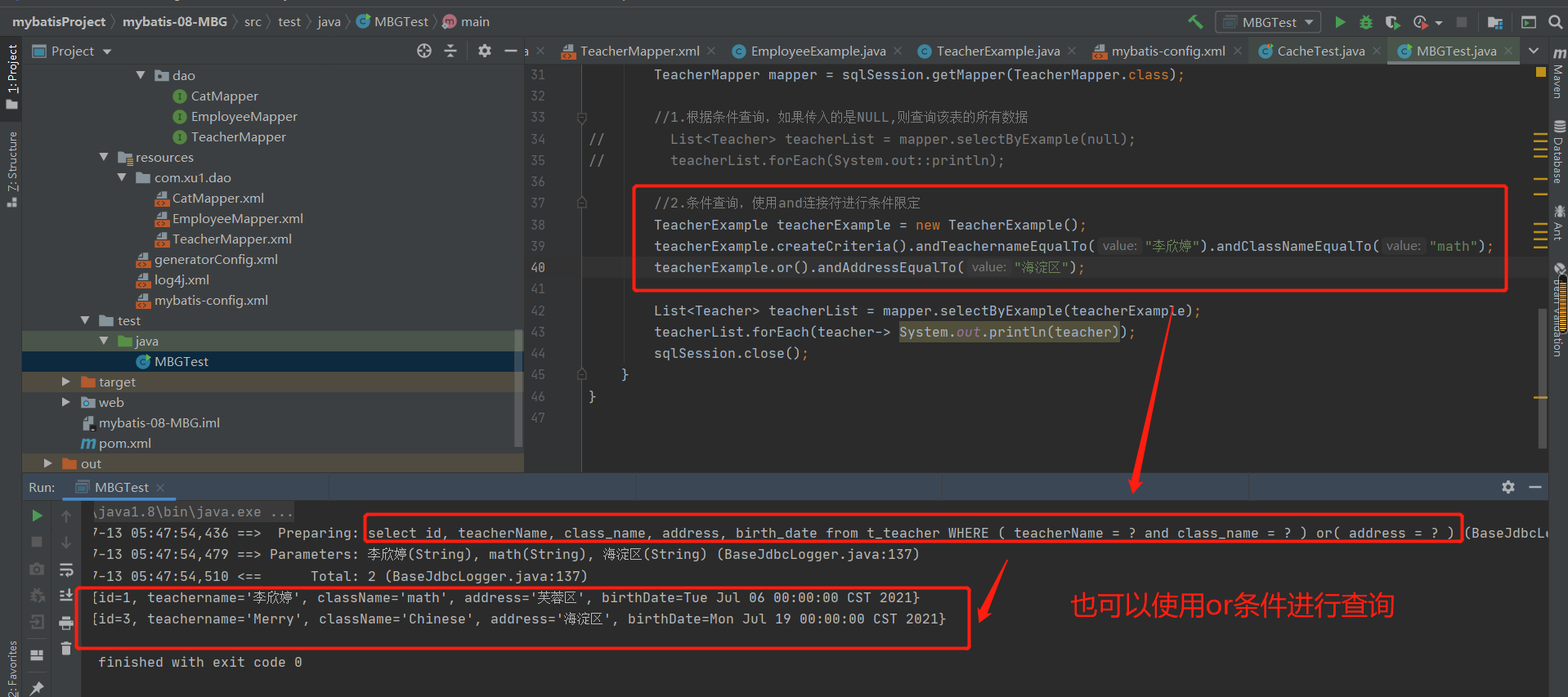Screen dimensions: 1568x697
Task: Start debugging with the bug icon
Action: coord(1365,22)
